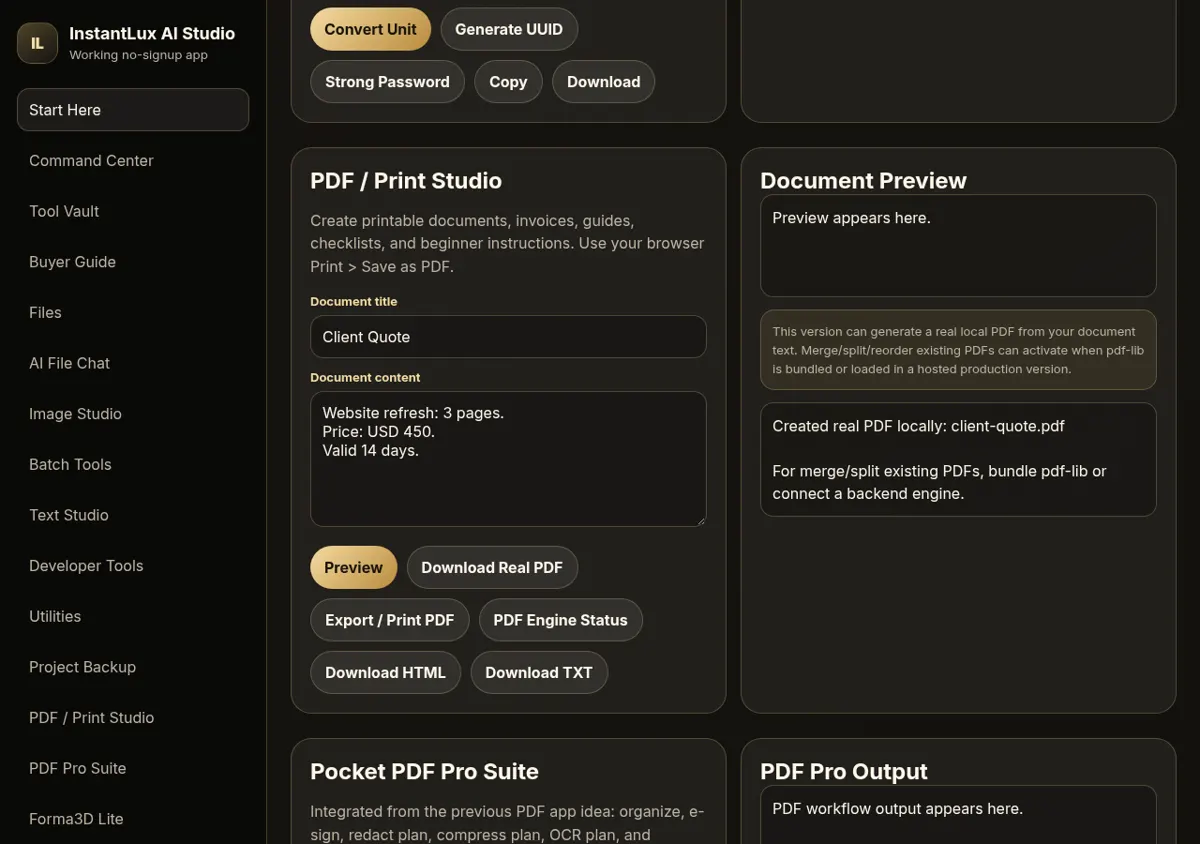Navigate to AI File Chat
This screenshot has width=1200, height=844.
(x=133, y=363)
